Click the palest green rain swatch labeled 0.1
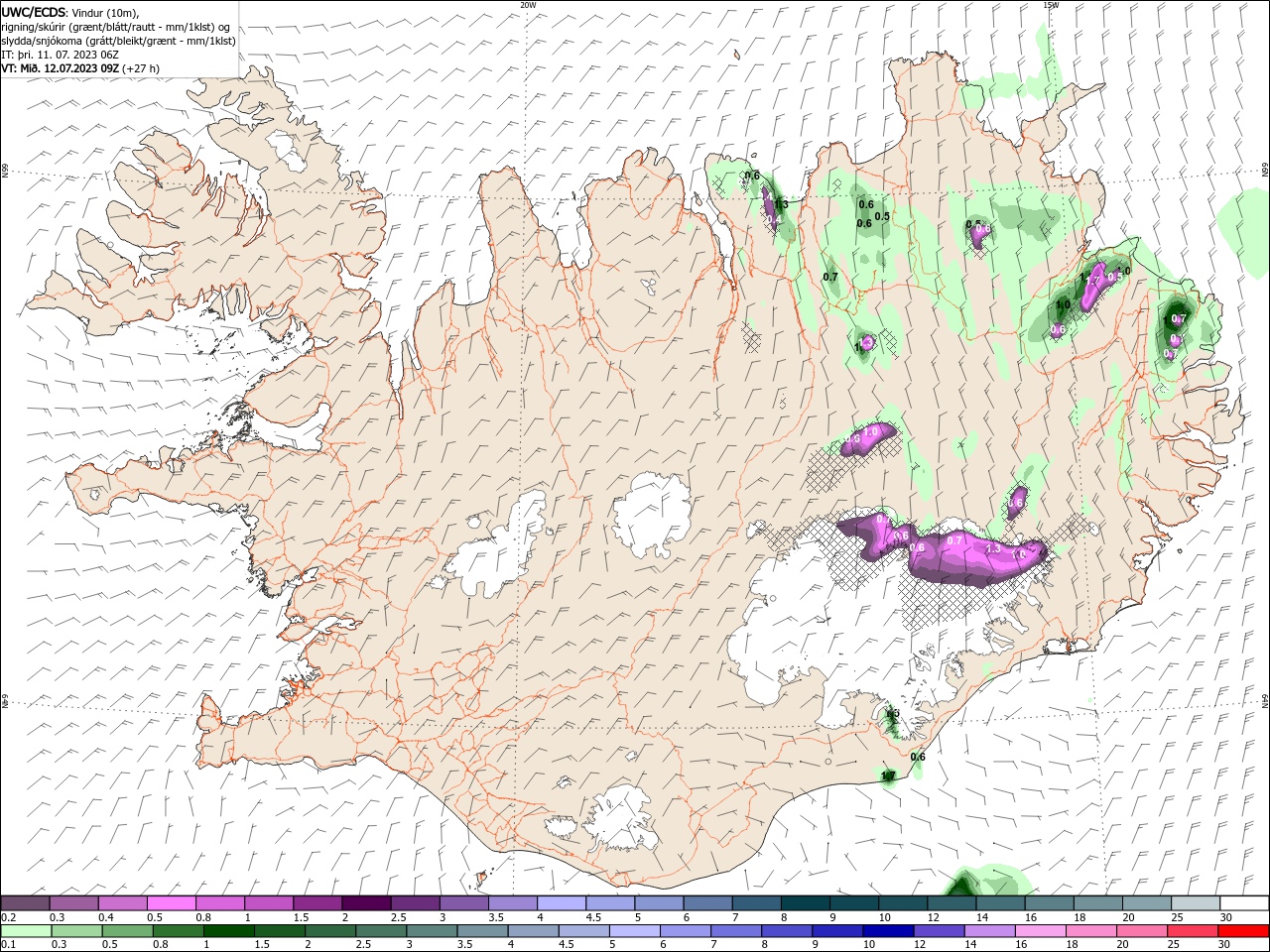 pyautogui.click(x=27, y=931)
